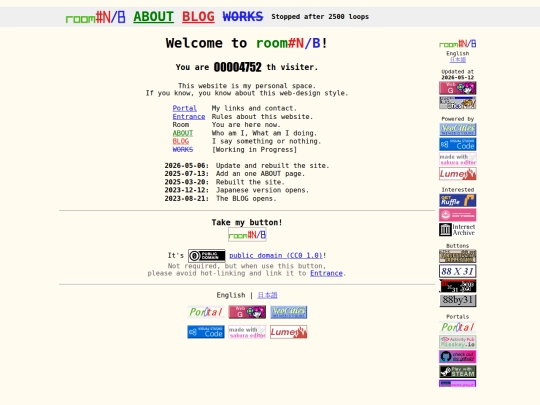Click the Web G badge in the footer
540x405 pixels.
coord(247,312)
